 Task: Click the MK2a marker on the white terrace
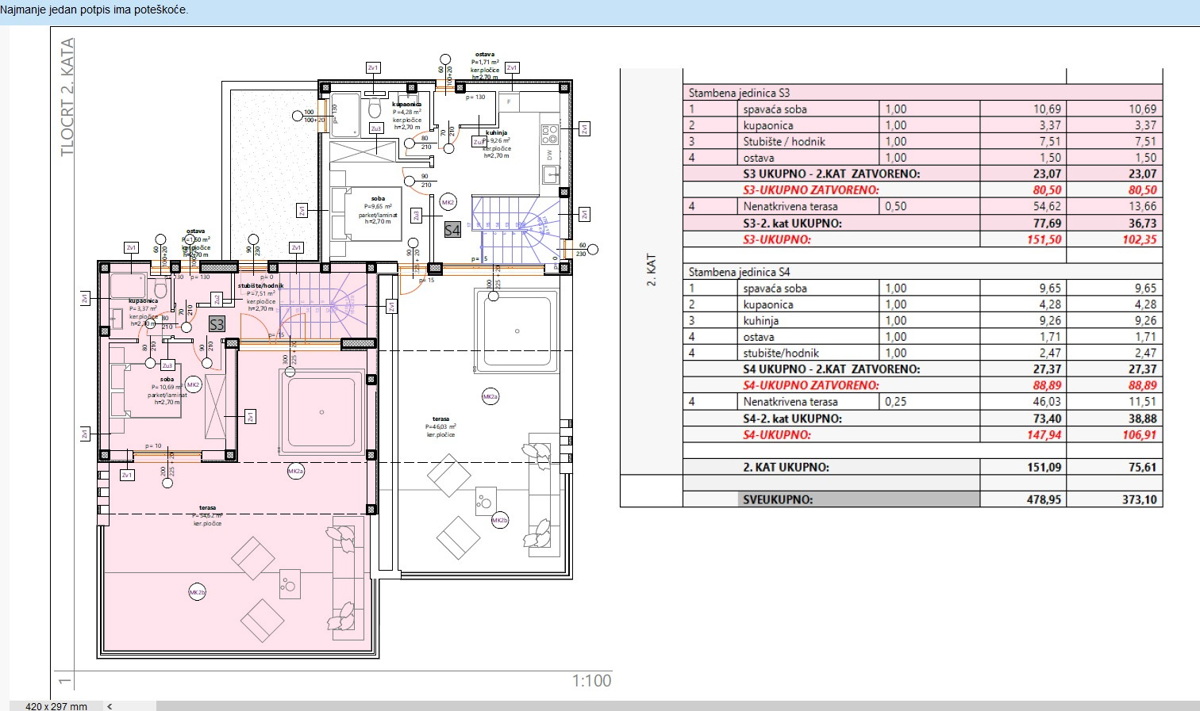[x=490, y=397]
